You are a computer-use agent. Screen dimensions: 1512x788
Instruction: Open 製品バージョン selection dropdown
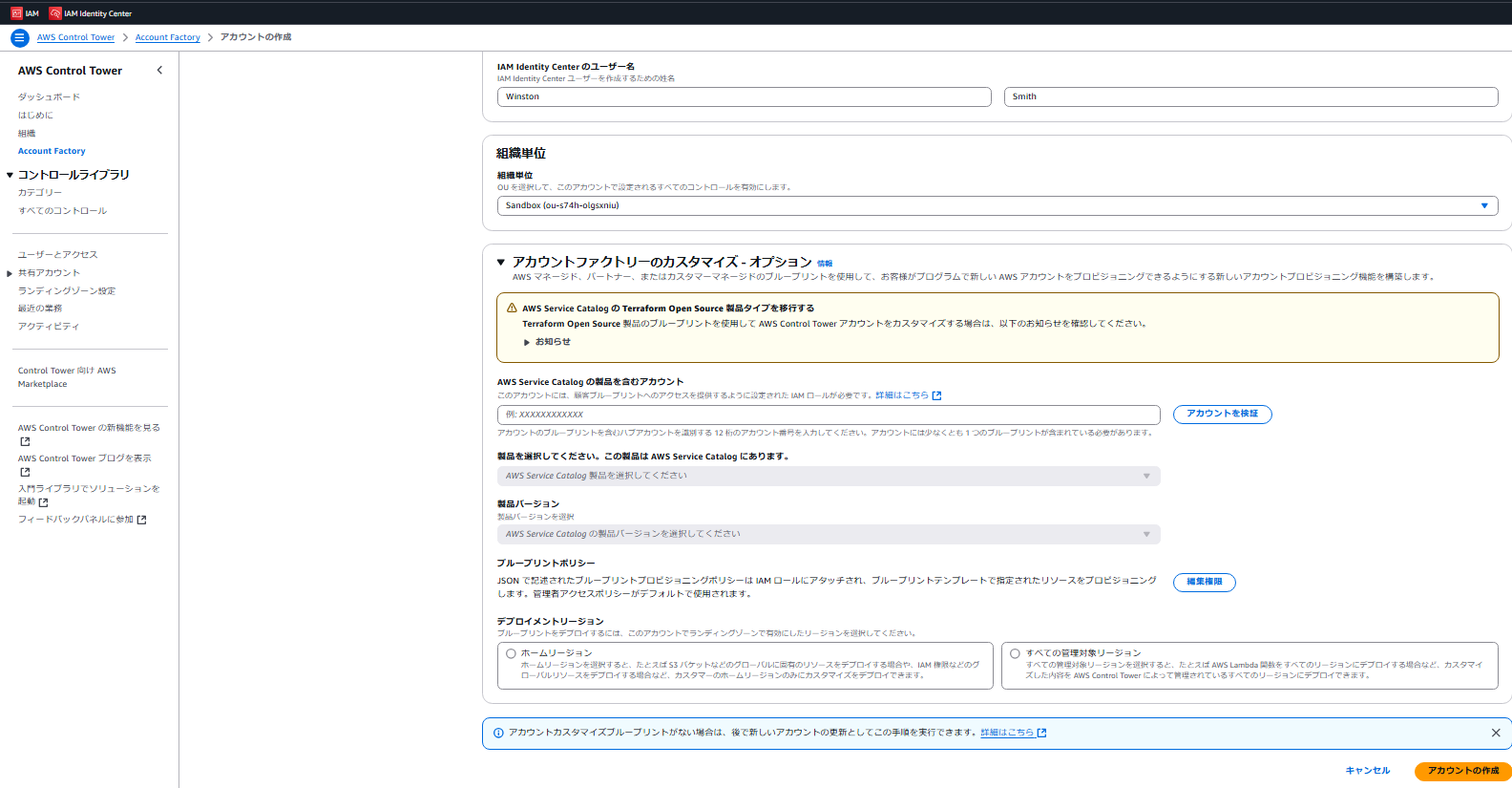(829, 534)
